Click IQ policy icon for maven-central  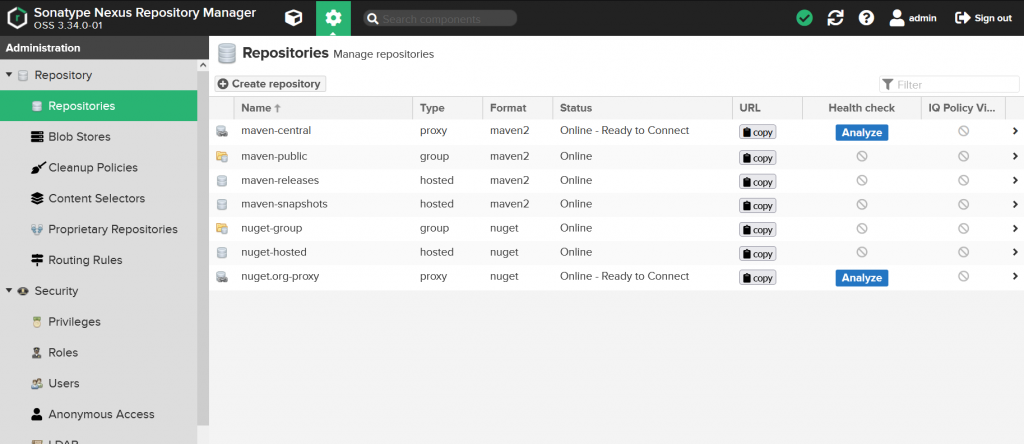[963, 131]
